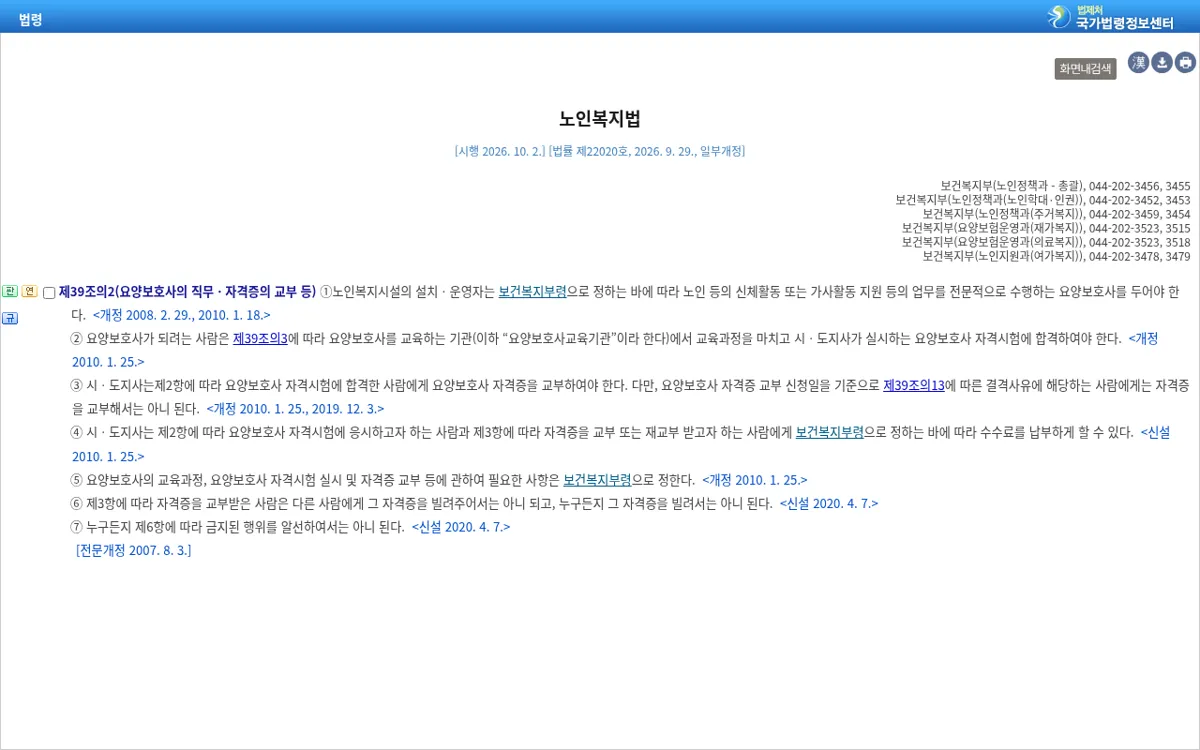Click <신설 2020. 4. 7.> note in paragraph ⑥
The width and height of the screenshot is (1200, 750).
click(829, 503)
